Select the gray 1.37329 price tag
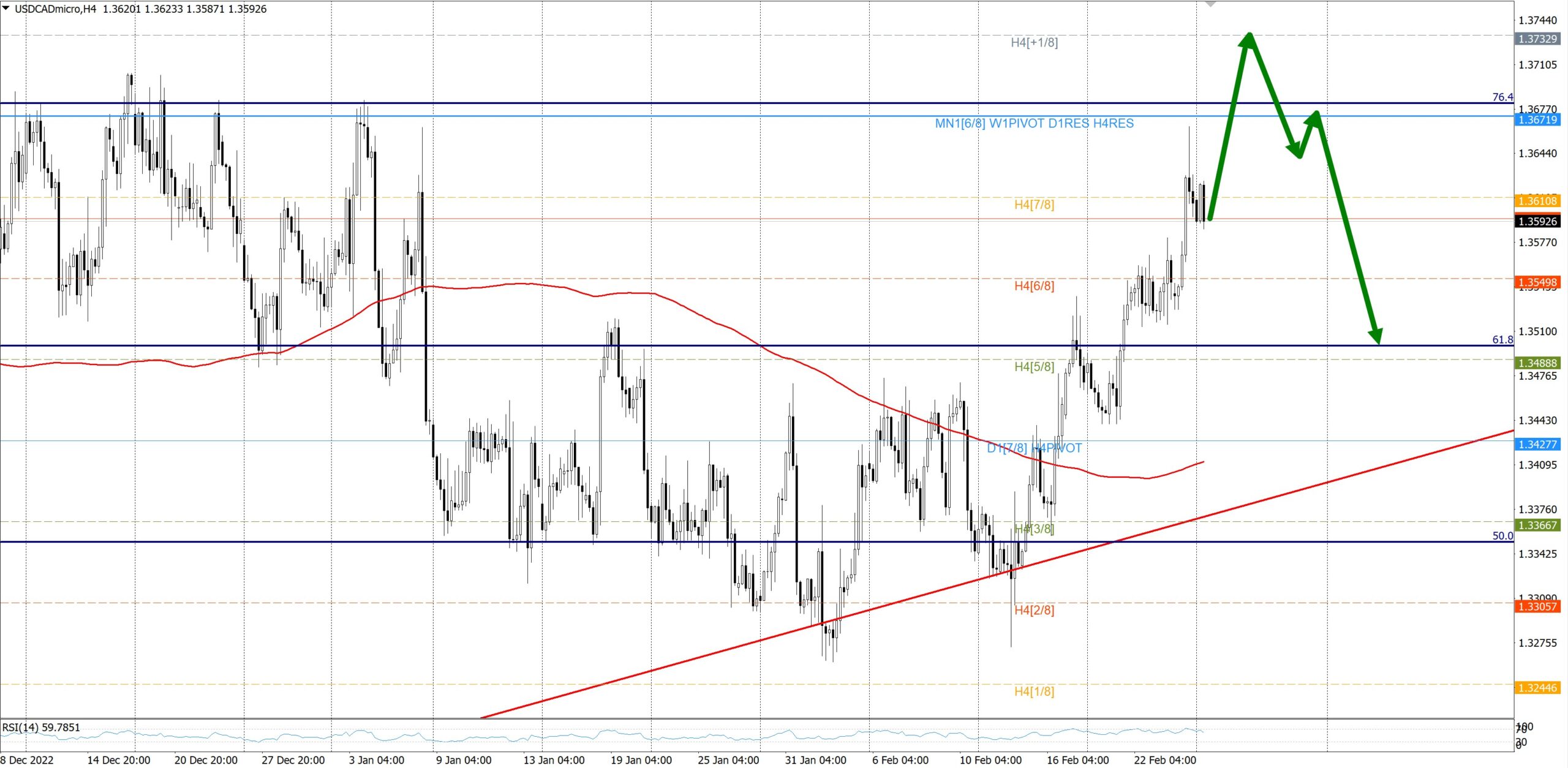 pos(1537,39)
